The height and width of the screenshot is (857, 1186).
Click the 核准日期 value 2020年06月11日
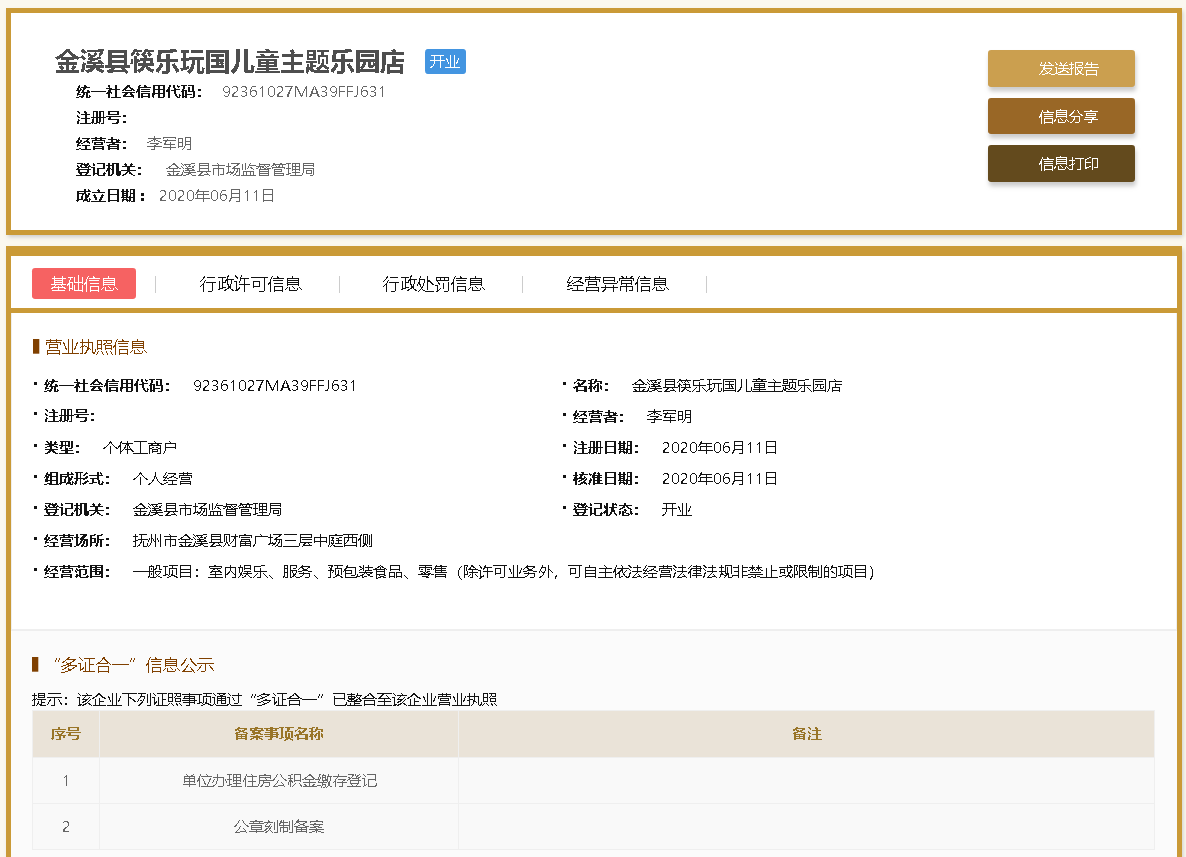coord(719,479)
